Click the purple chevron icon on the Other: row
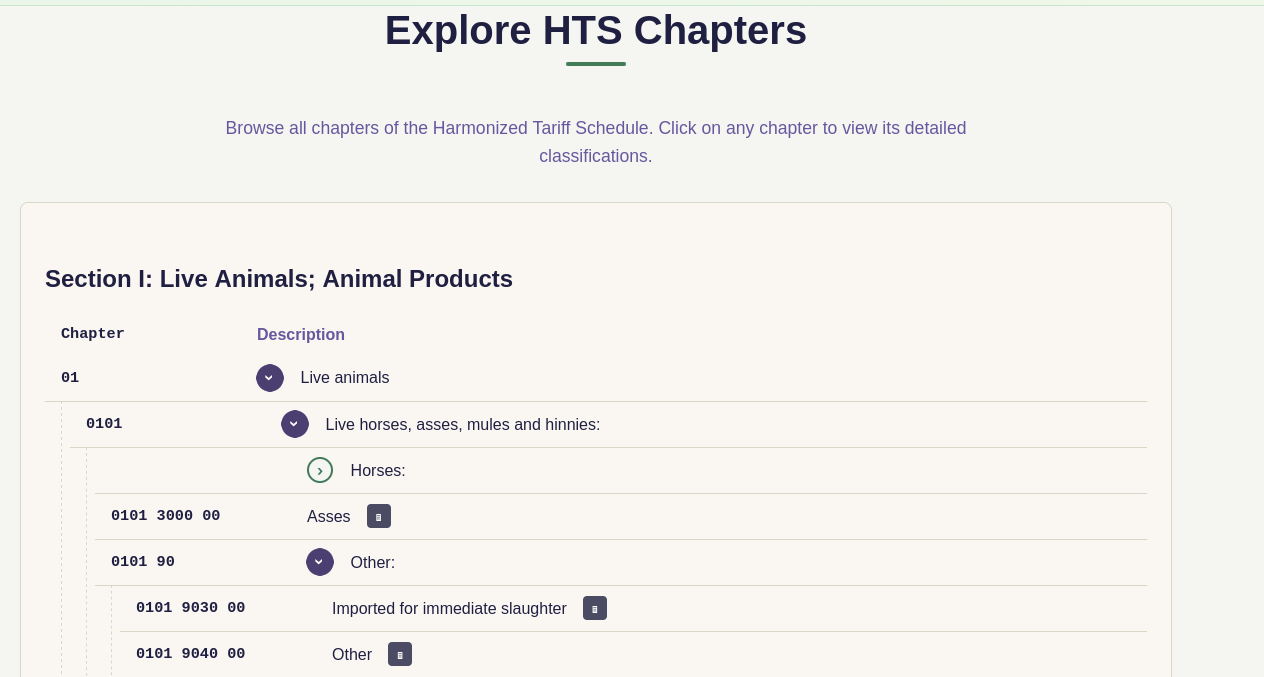This screenshot has height=677, width=1264. 320,562
